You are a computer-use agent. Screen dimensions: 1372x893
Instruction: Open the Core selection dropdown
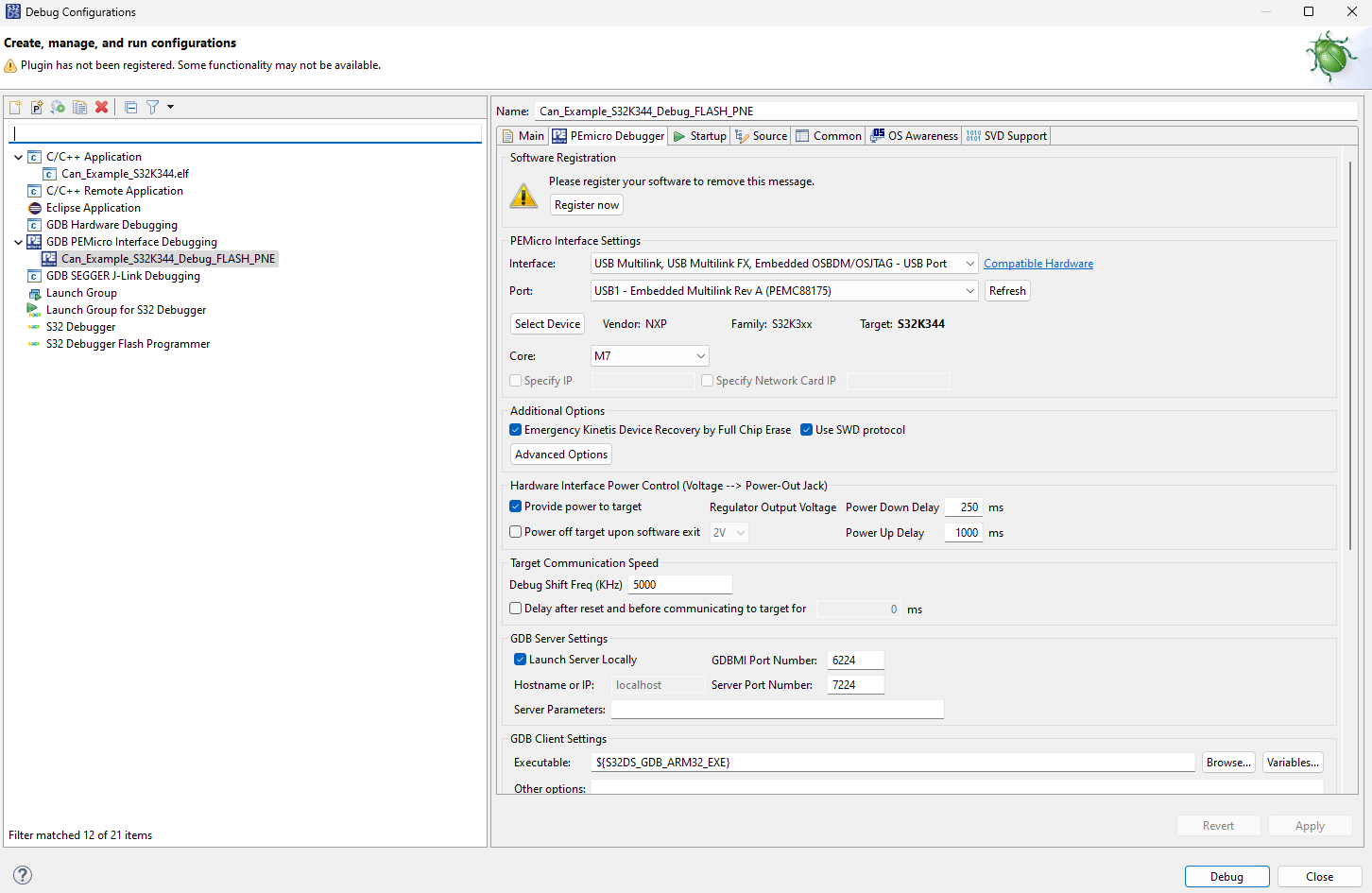[701, 355]
